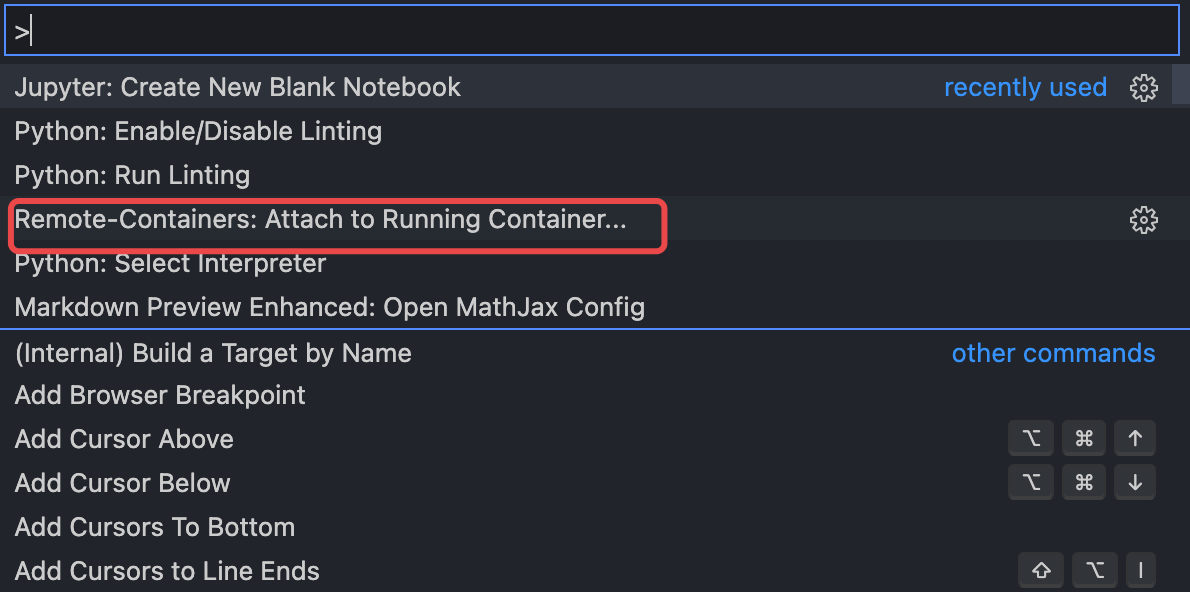Open keybinding settings gear for Jupyter command
This screenshot has width=1190, height=592.
1143,87
